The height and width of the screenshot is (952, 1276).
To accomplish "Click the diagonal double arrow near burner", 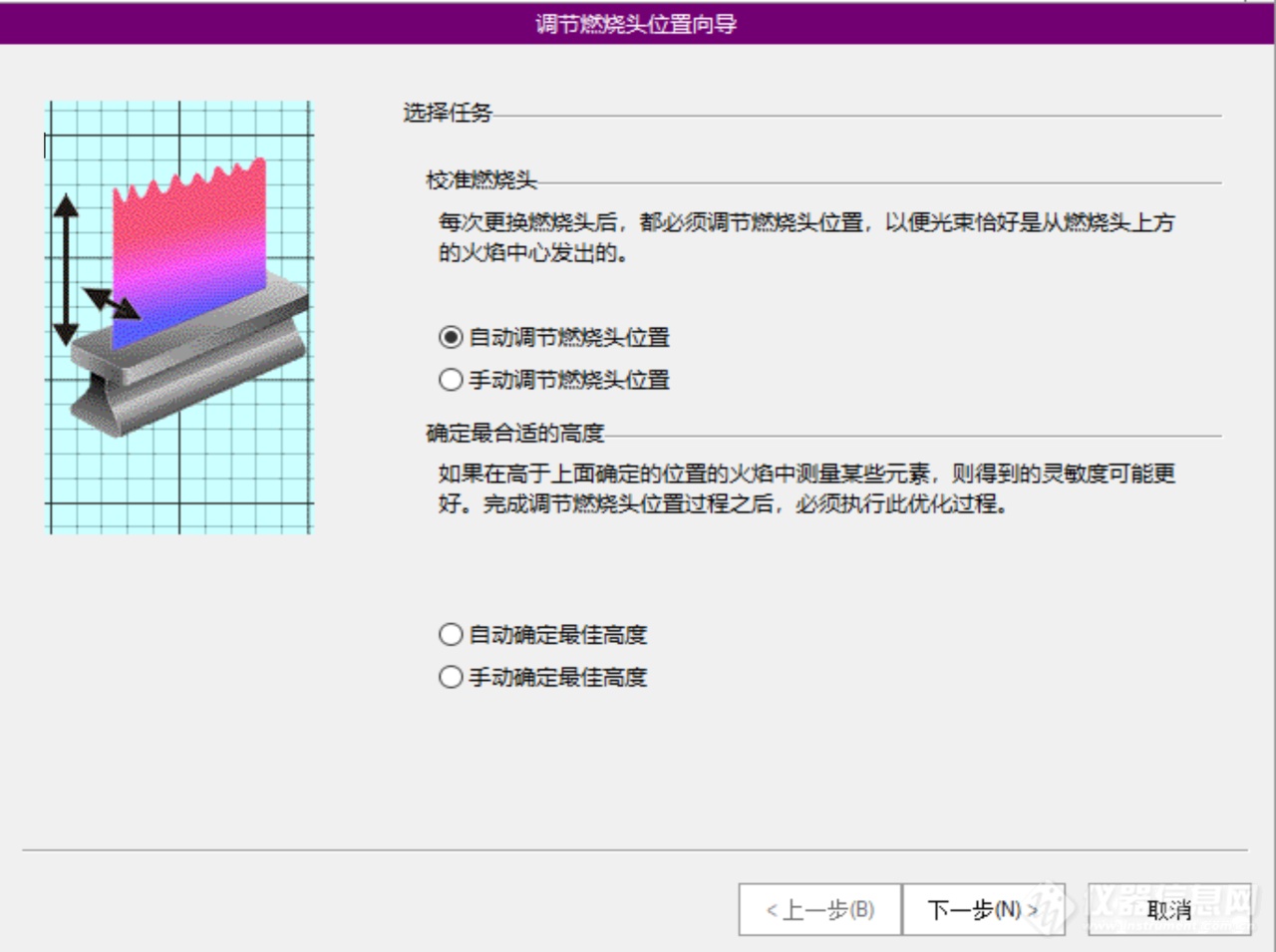I will tap(111, 303).
